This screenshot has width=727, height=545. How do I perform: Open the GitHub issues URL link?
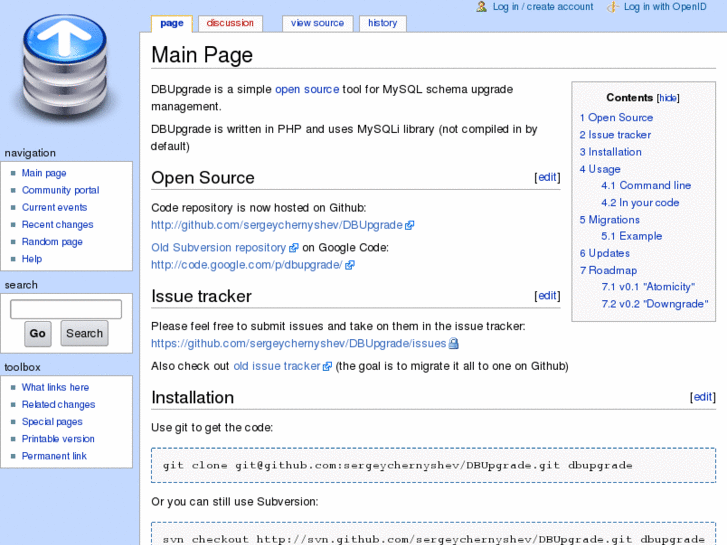click(299, 343)
